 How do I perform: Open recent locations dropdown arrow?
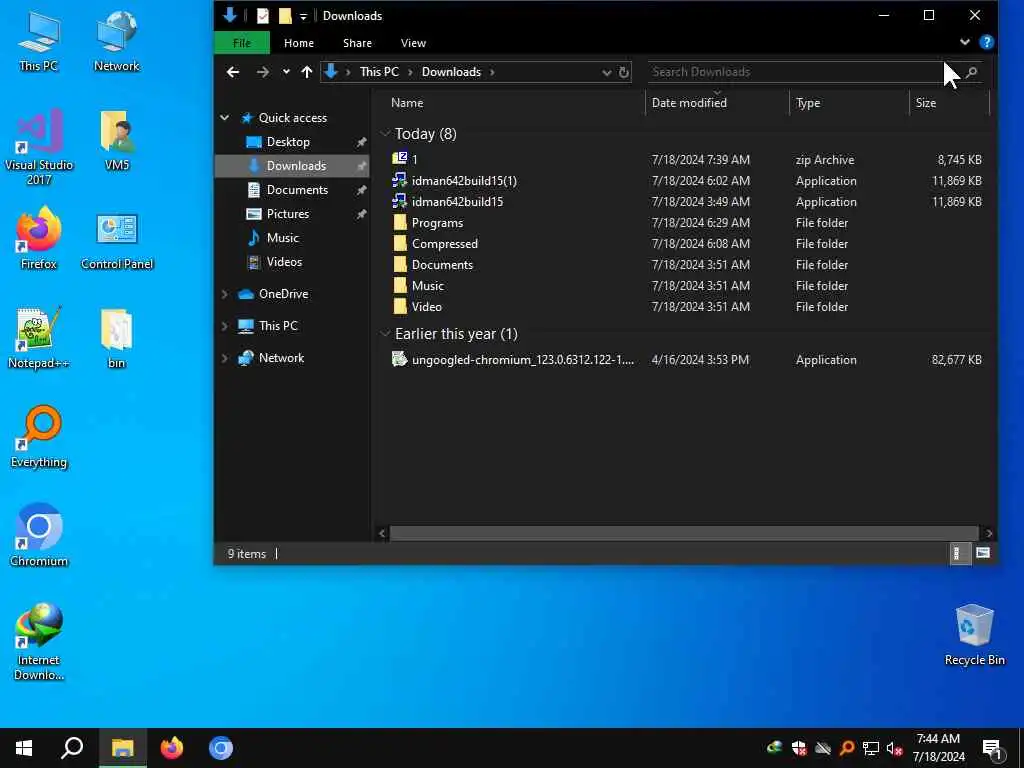click(x=286, y=72)
